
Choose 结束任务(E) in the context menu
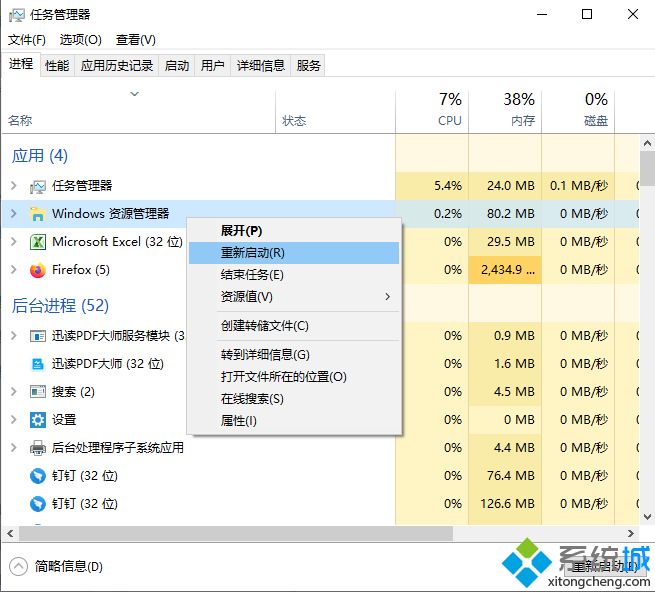[x=294, y=275]
